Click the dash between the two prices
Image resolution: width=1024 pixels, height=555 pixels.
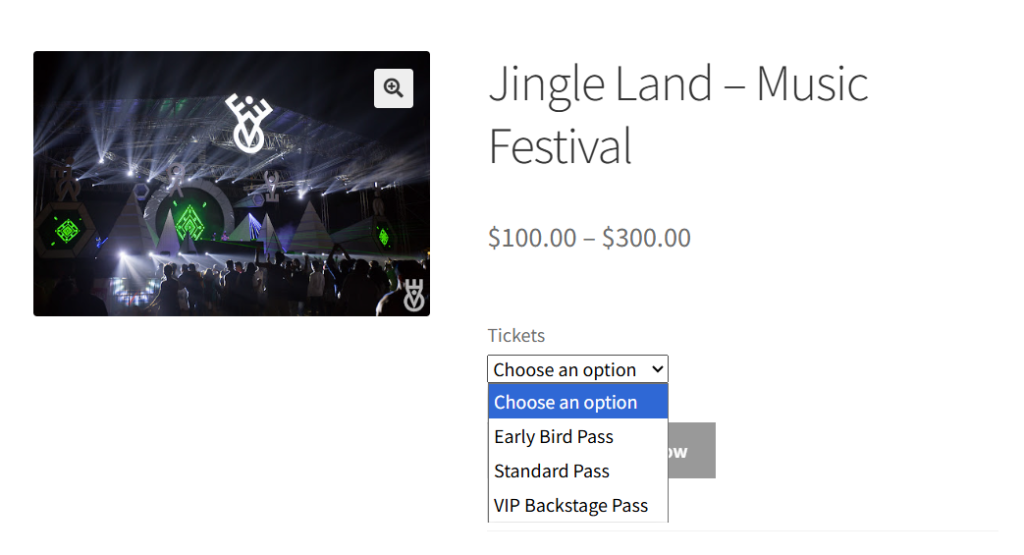click(x=589, y=238)
